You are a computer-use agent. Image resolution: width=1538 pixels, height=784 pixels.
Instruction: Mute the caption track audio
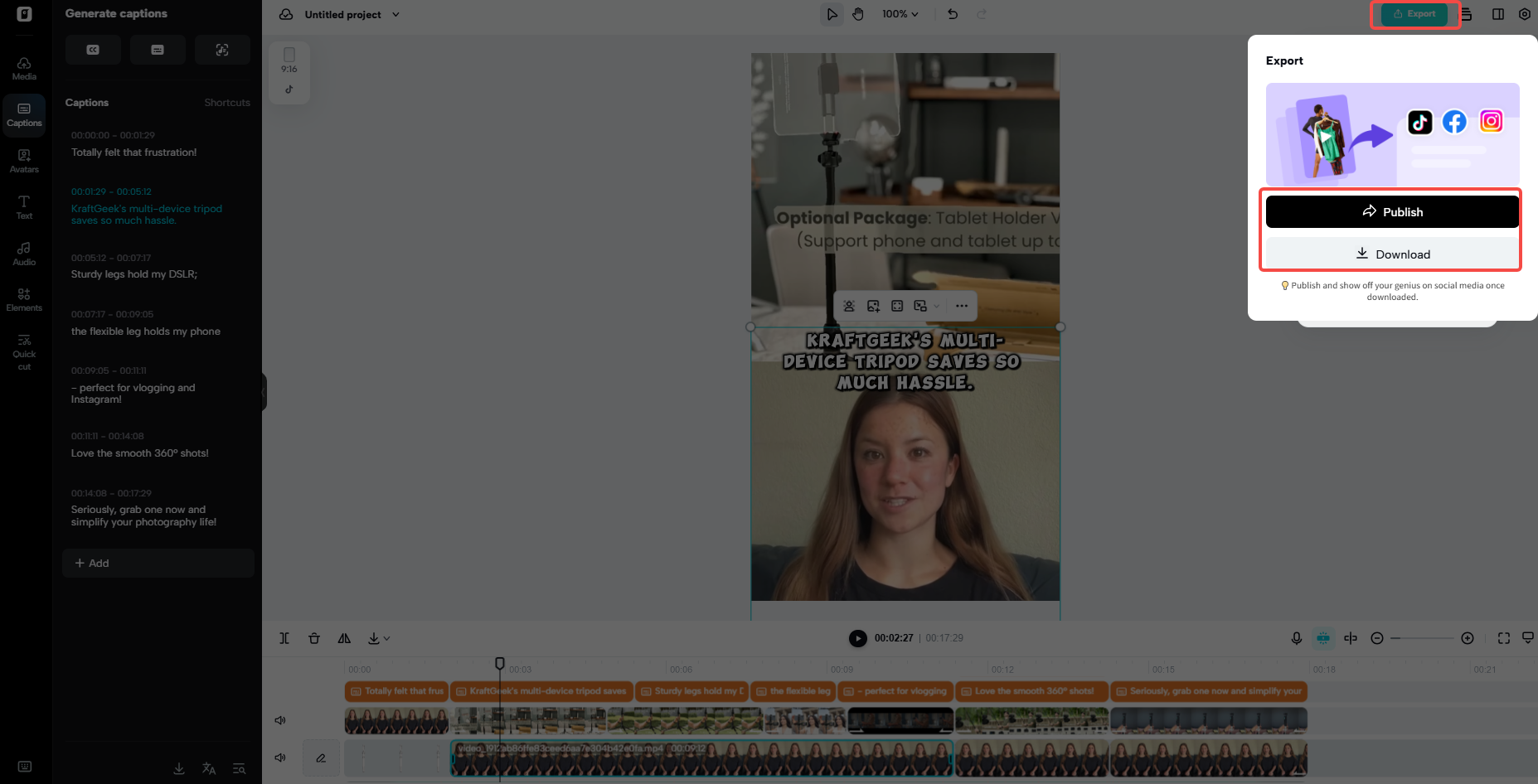click(280, 720)
